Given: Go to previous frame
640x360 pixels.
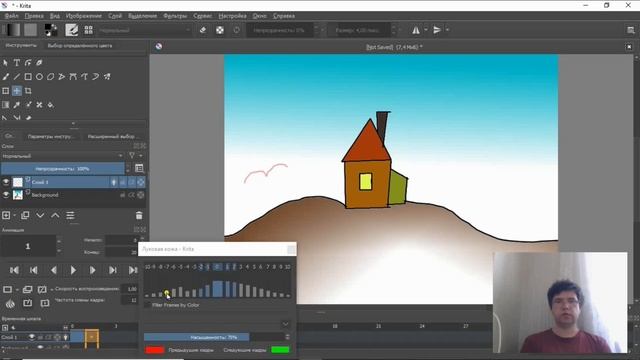Looking at the screenshot, I should (53, 270).
